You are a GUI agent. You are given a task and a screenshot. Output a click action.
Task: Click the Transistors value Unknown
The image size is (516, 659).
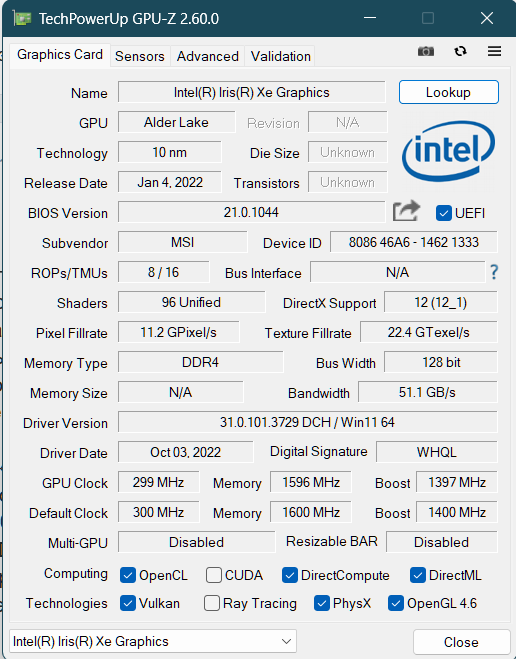[348, 182]
